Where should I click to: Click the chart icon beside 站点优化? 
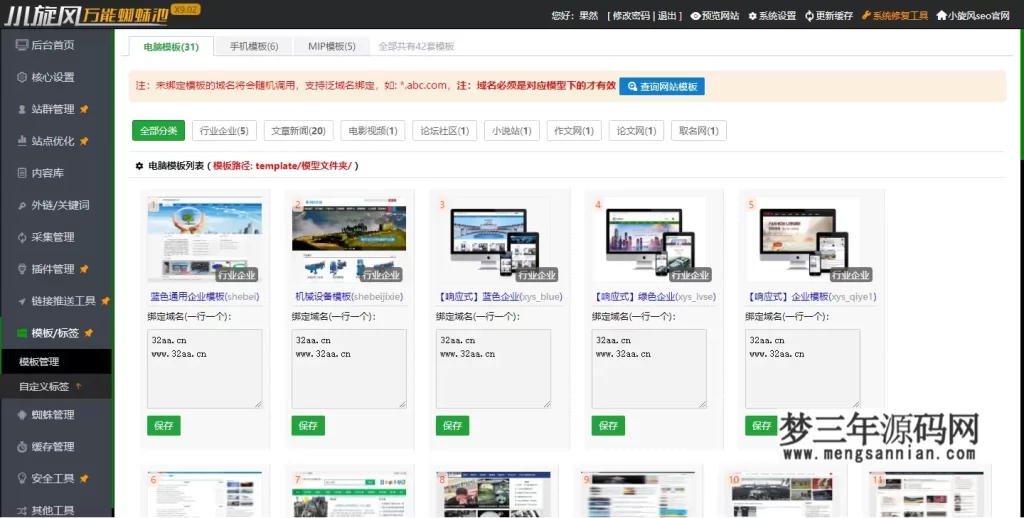[22, 141]
